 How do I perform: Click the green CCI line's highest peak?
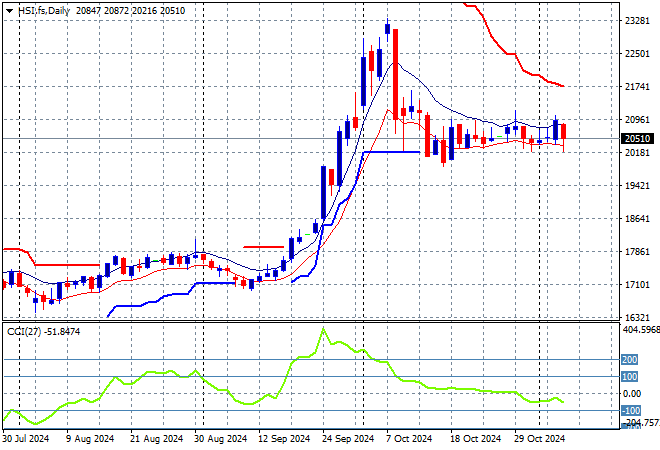pos(322,329)
